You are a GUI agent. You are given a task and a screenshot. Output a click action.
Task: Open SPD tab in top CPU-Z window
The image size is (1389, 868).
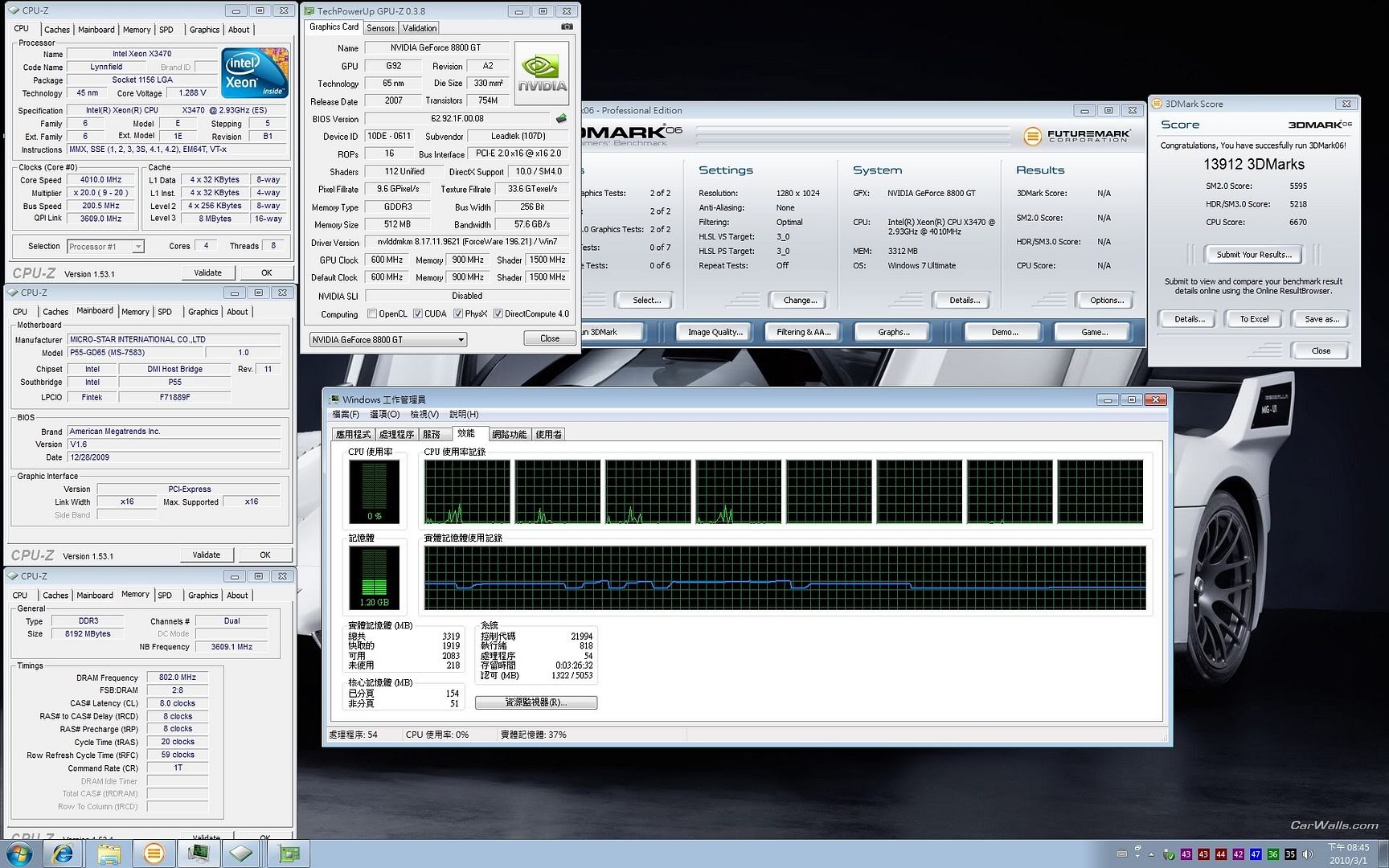point(166,30)
